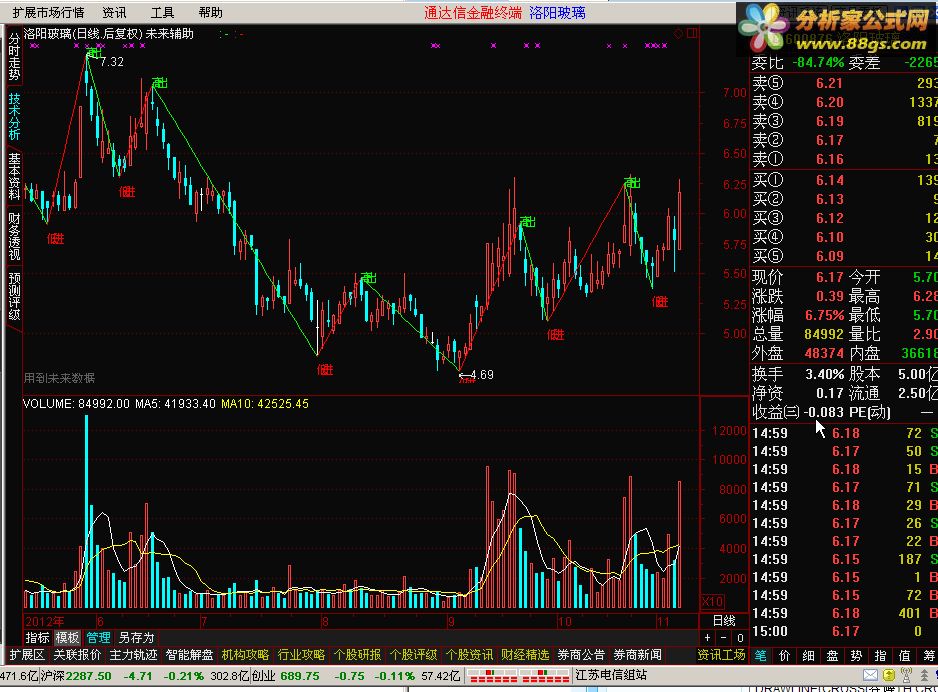The width and height of the screenshot is (938, 692).
Task: Open the 资讯 menu
Action: [114, 12]
